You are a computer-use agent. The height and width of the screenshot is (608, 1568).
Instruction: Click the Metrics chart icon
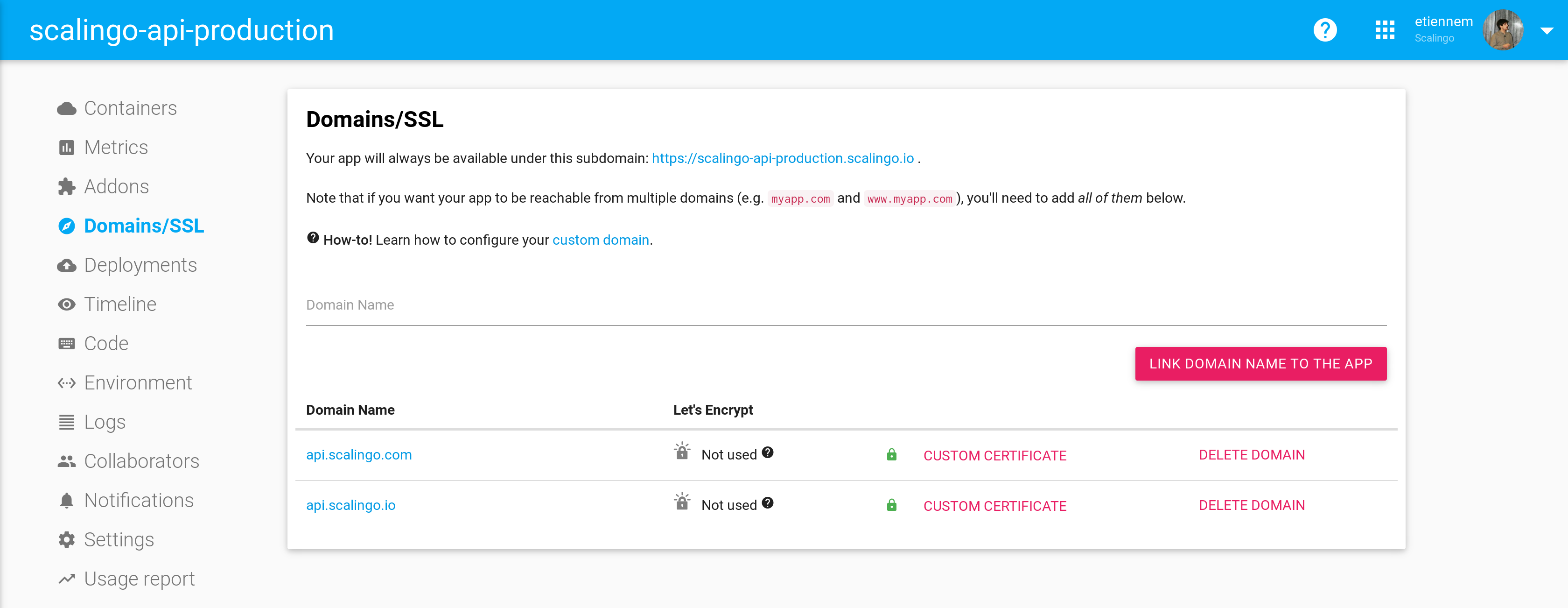click(x=66, y=148)
